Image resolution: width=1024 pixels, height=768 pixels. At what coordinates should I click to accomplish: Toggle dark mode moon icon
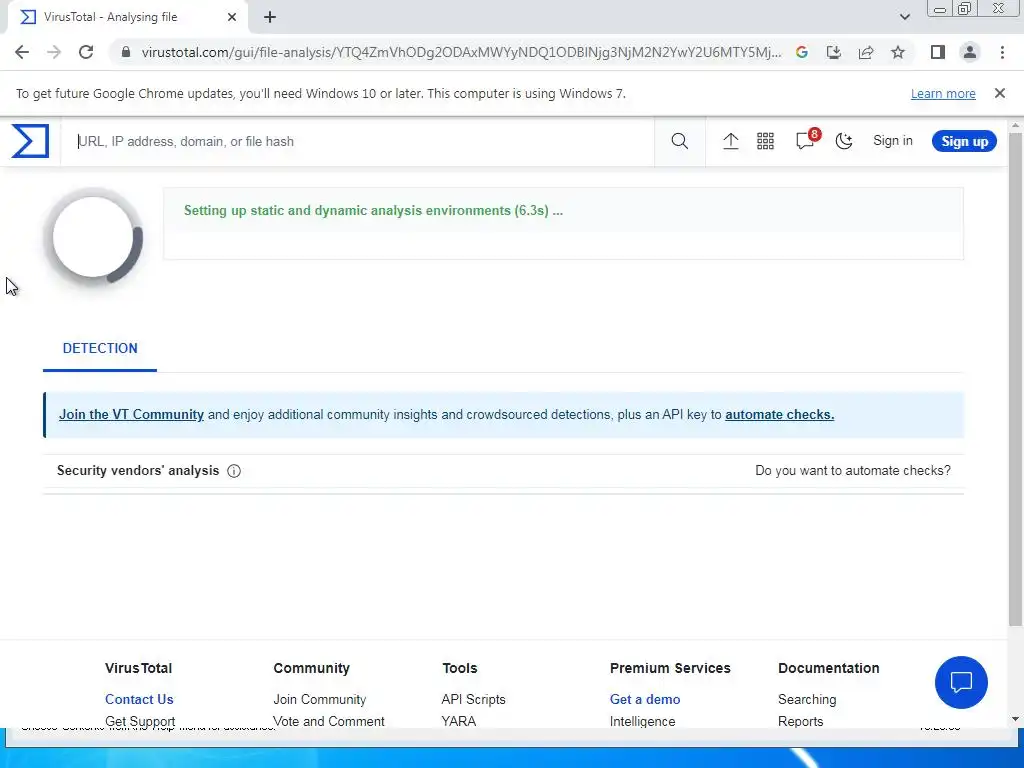pyautogui.click(x=844, y=141)
